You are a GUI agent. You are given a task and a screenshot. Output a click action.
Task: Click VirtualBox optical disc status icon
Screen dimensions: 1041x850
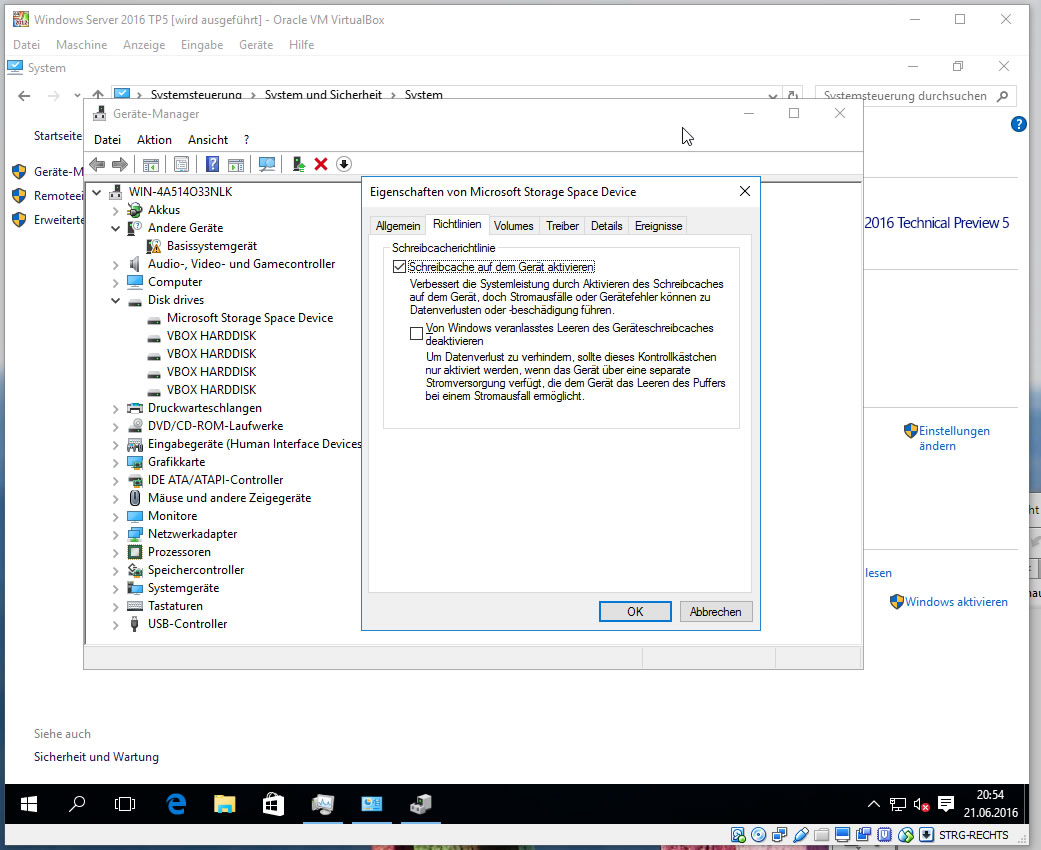pyautogui.click(x=758, y=835)
